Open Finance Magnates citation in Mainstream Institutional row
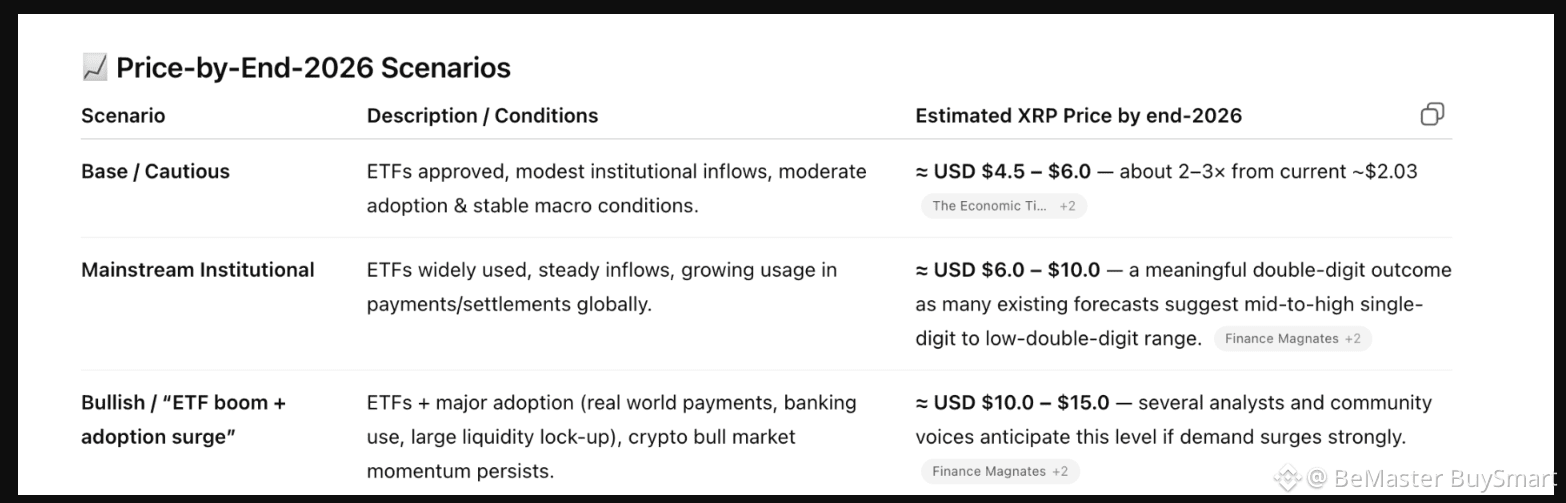The height and width of the screenshot is (503, 1566). click(1292, 339)
